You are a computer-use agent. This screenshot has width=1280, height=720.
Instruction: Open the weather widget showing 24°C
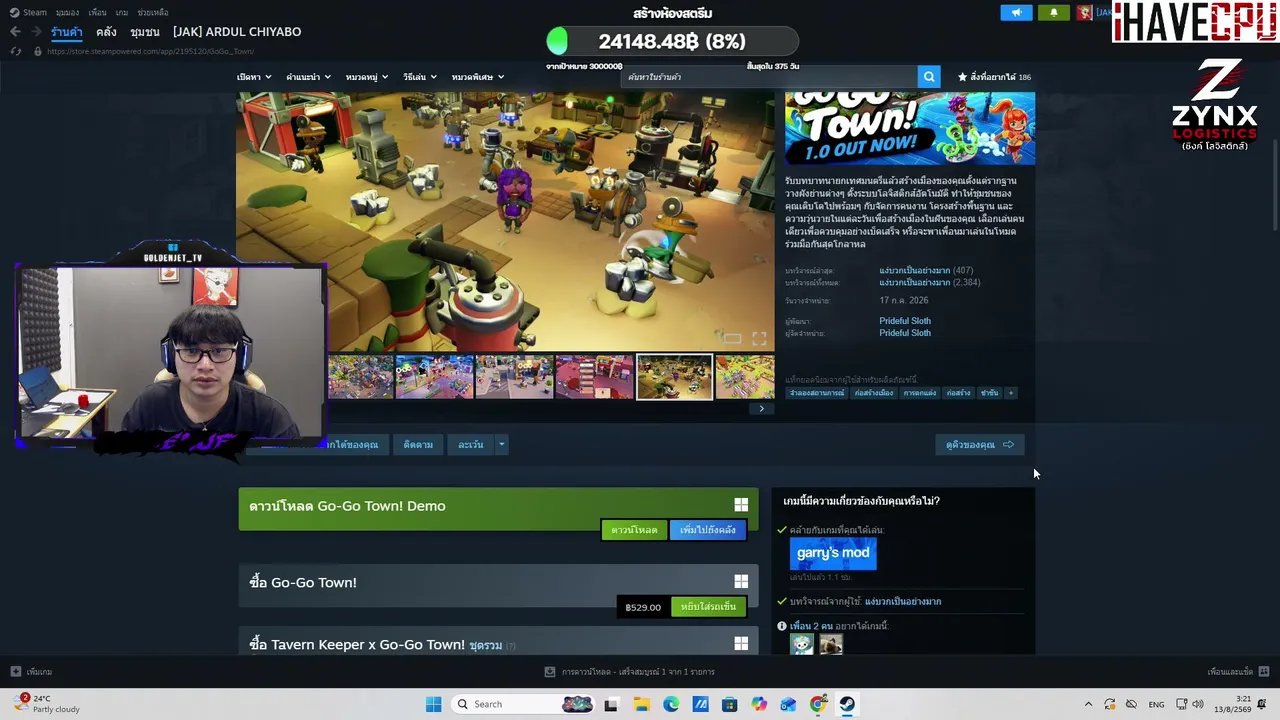pyautogui.click(x=48, y=704)
